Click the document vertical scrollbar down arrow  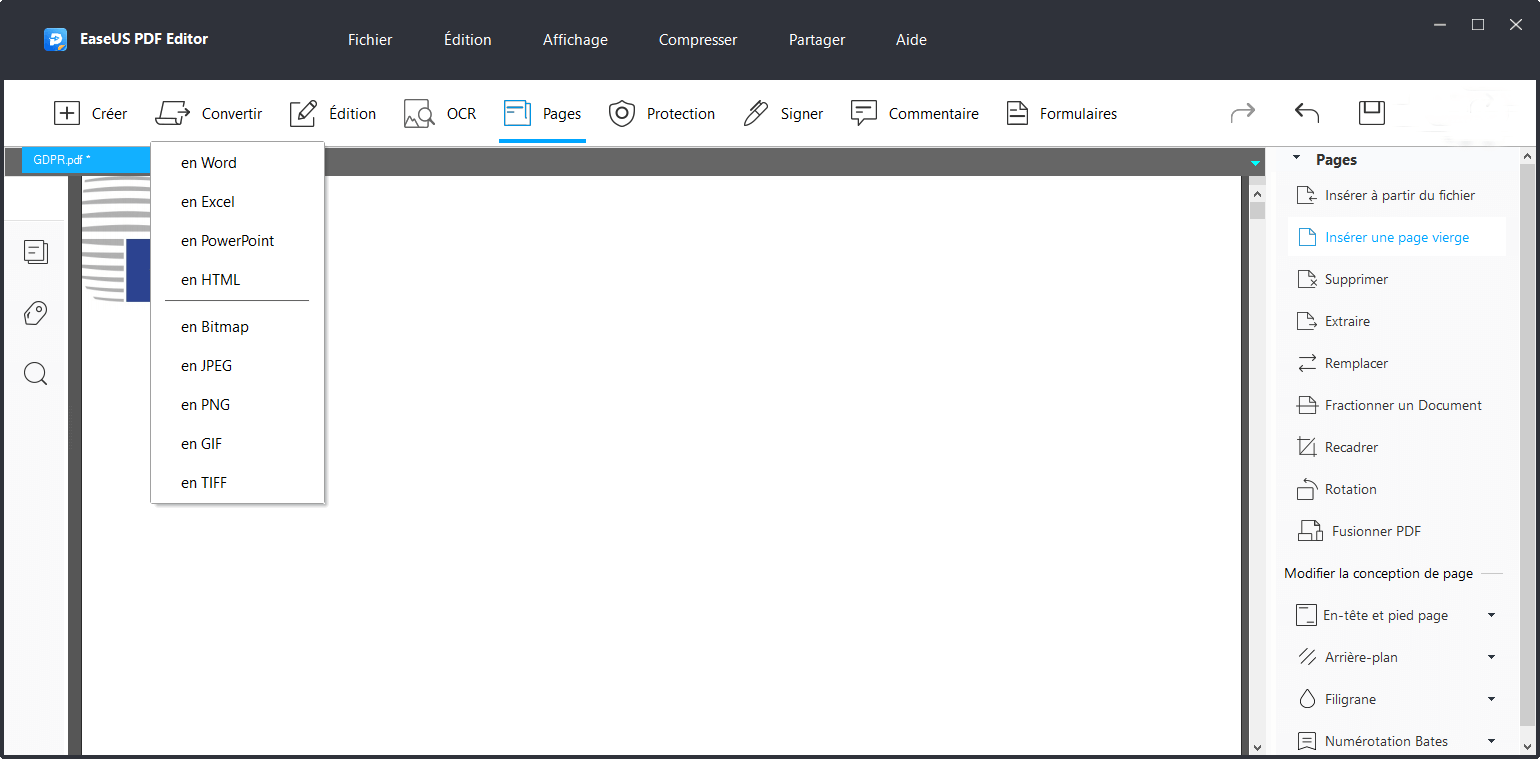(x=1258, y=747)
